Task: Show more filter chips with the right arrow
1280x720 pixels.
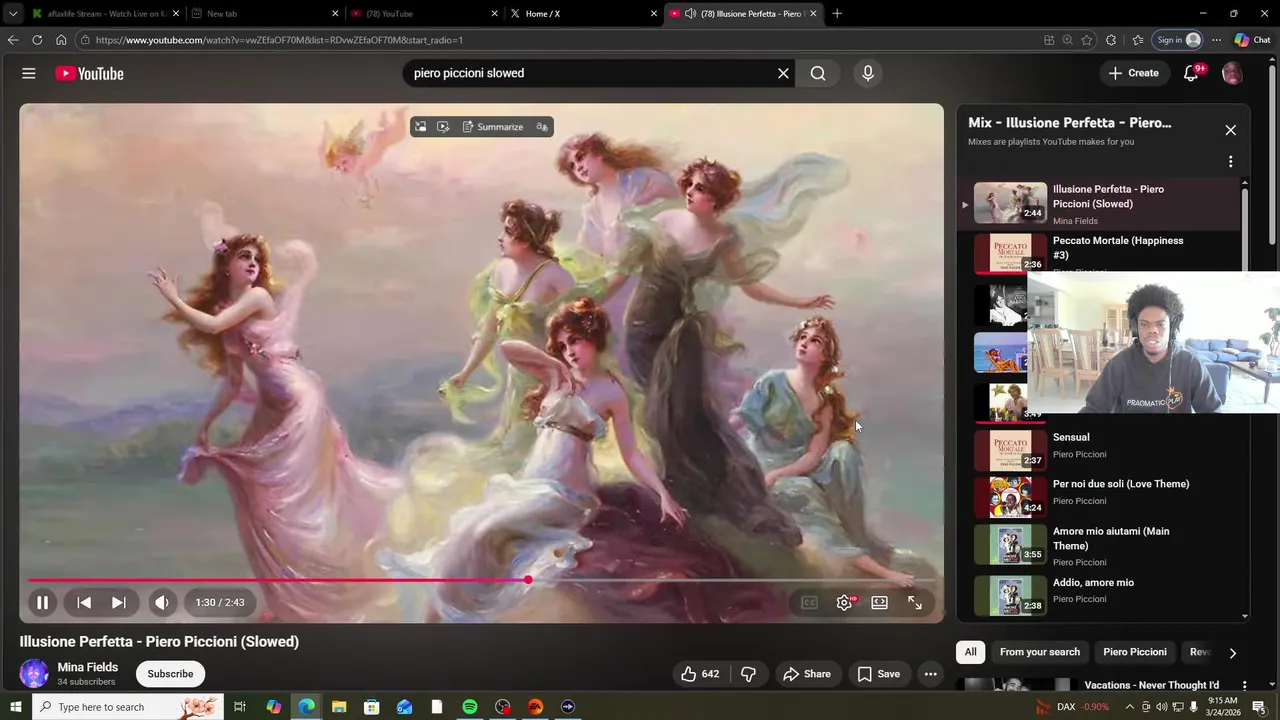Action: tap(1232, 653)
